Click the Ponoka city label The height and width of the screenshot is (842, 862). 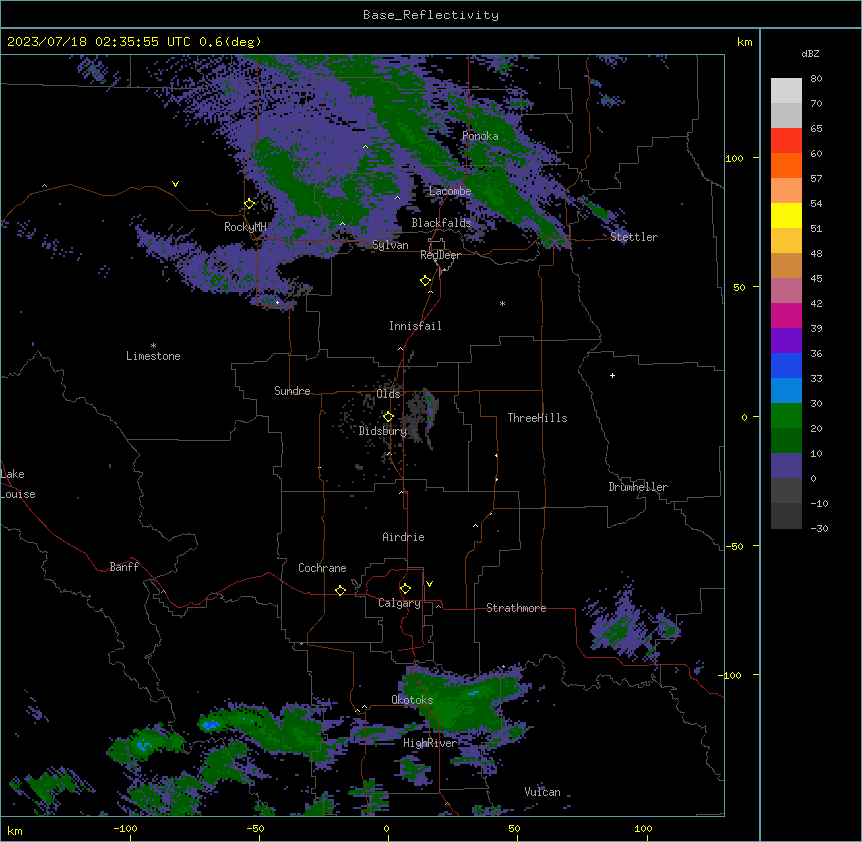(480, 136)
